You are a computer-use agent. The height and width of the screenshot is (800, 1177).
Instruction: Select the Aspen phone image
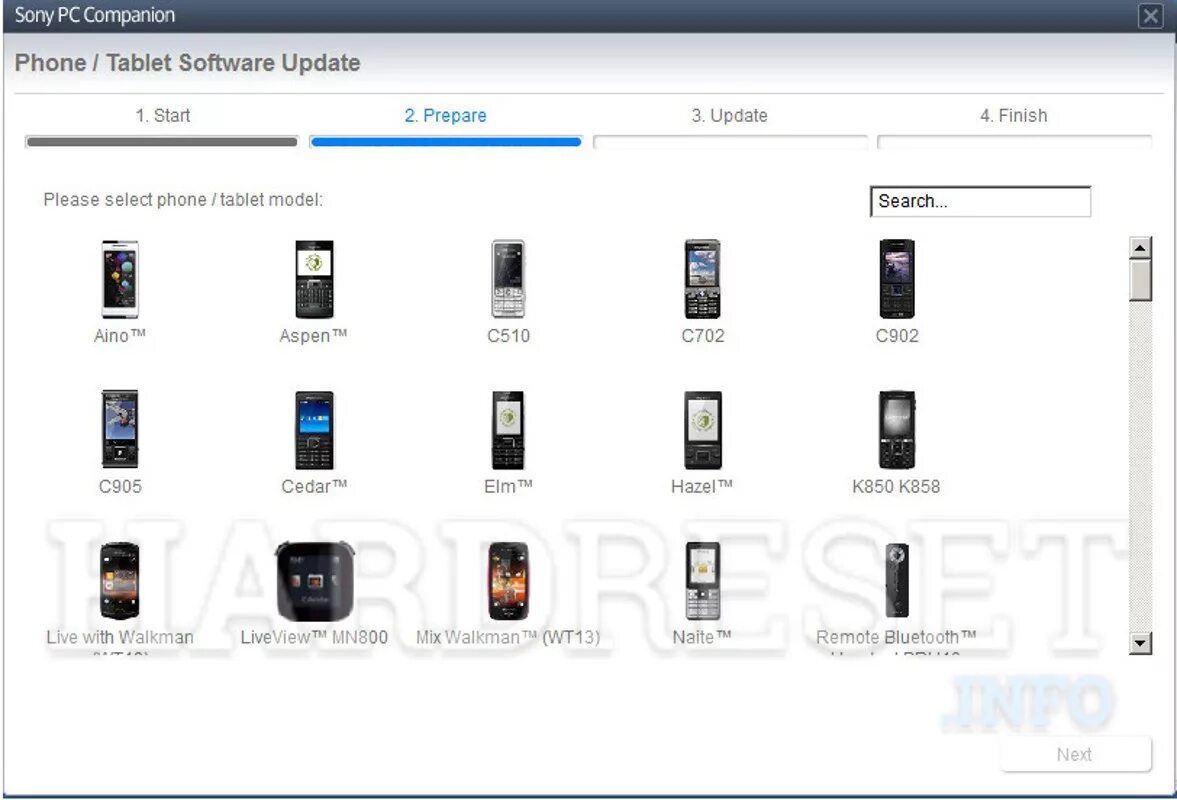[315, 279]
